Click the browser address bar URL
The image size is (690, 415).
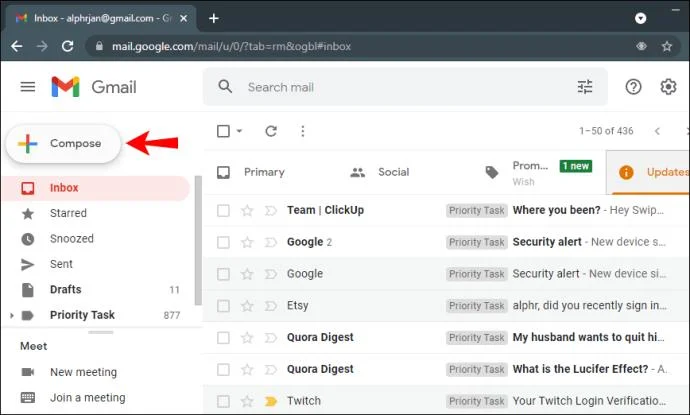(231, 46)
